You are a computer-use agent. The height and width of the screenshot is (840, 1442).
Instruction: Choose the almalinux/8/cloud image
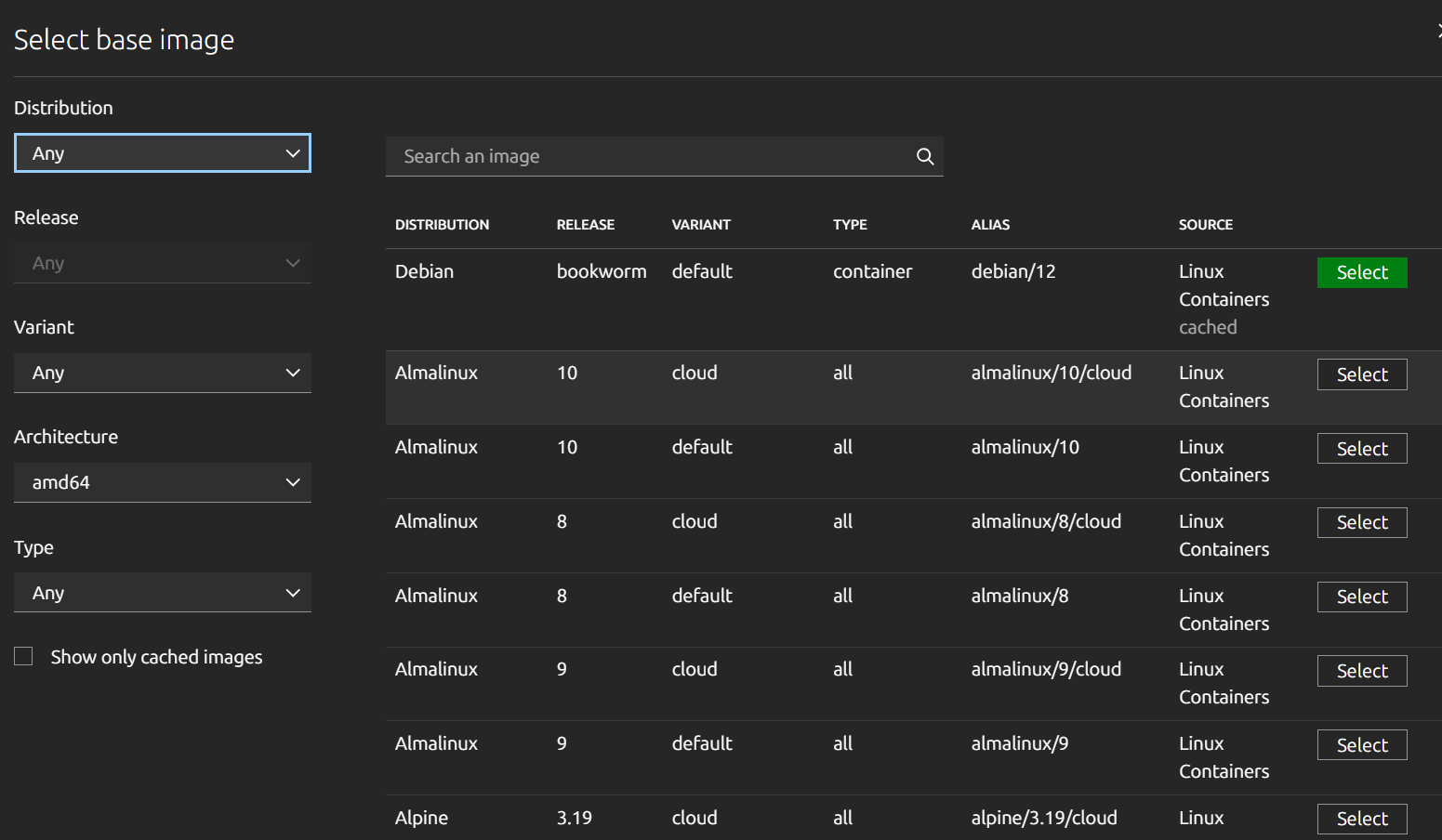[1361, 522]
